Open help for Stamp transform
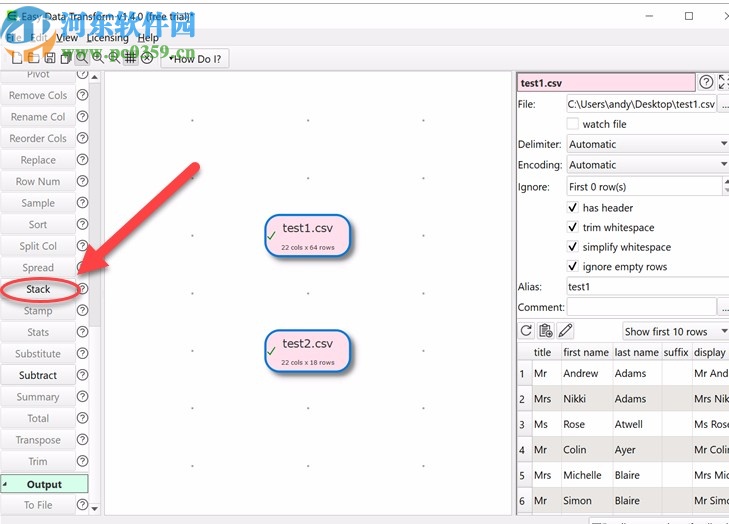Viewport: 729px width, 524px height. pos(82,310)
